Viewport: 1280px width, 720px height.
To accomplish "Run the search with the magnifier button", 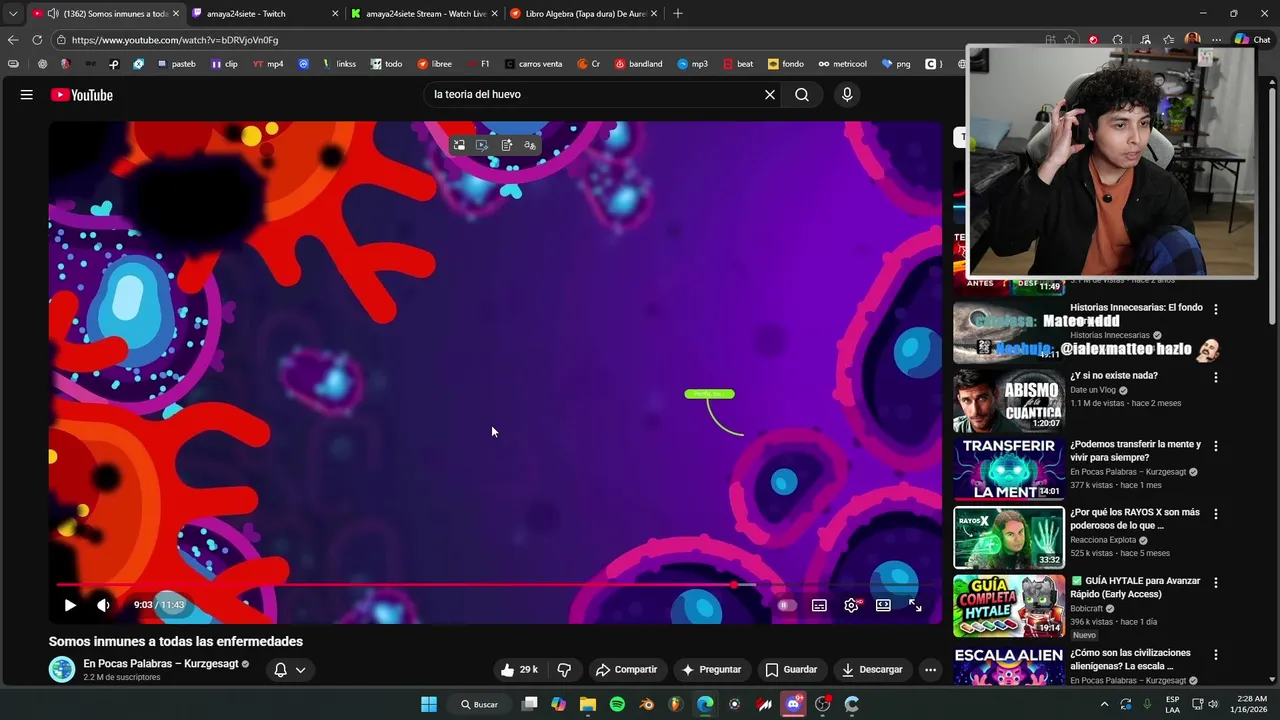I will tap(802, 95).
